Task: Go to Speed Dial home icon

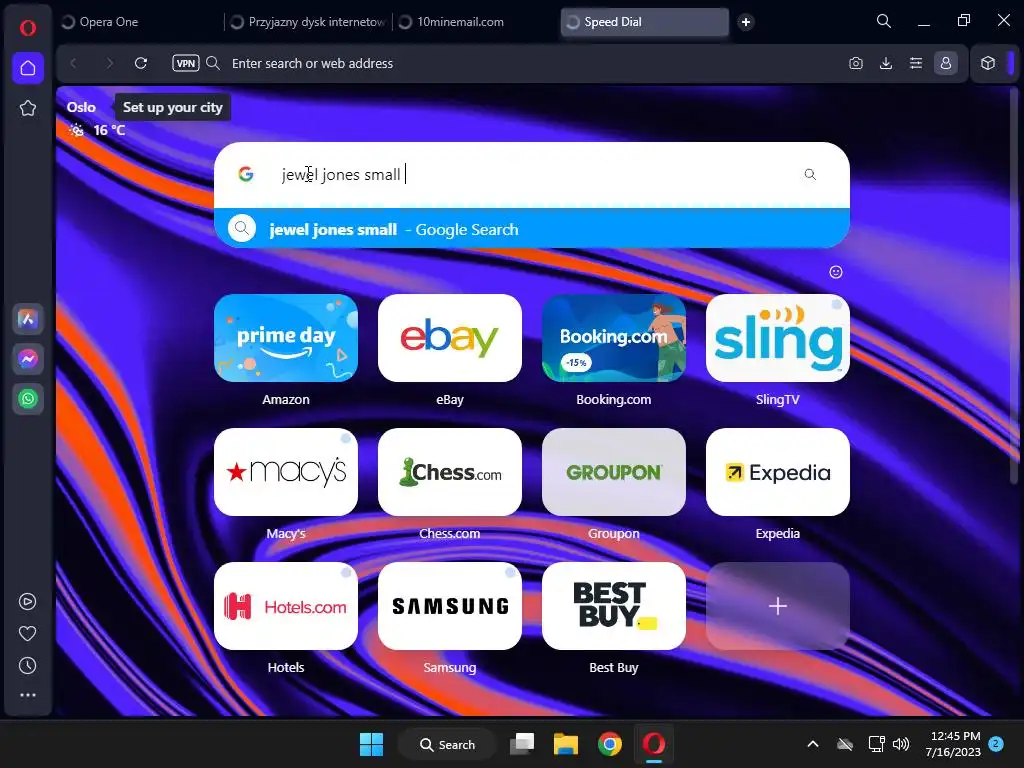Action: coord(27,68)
